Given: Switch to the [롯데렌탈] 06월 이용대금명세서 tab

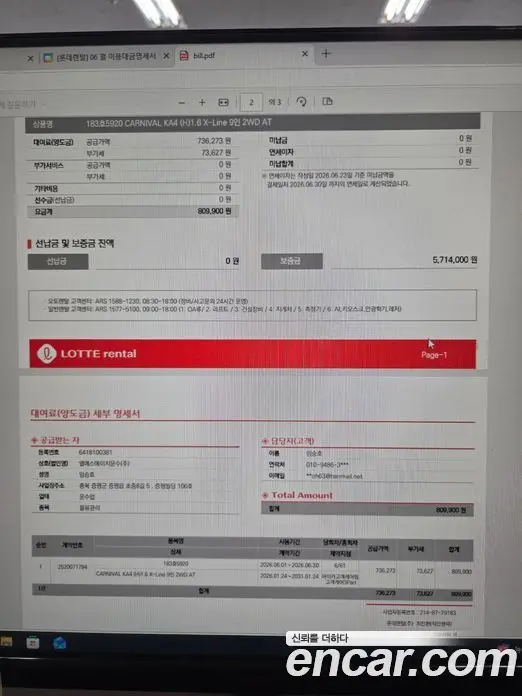Looking at the screenshot, I should tap(107, 57).
